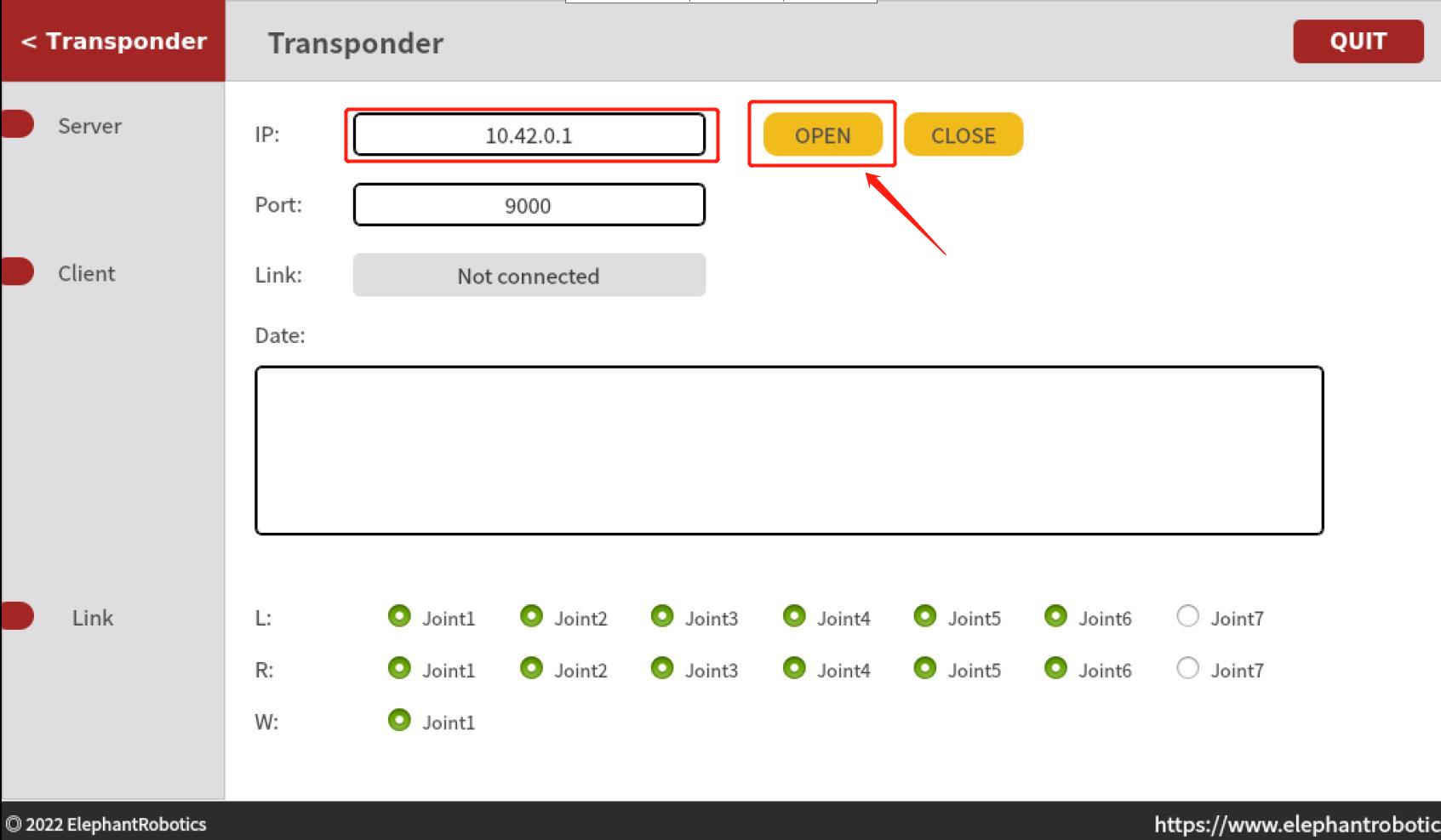The image size is (1441, 840).
Task: Click the Not connected link status box
Action: click(529, 276)
